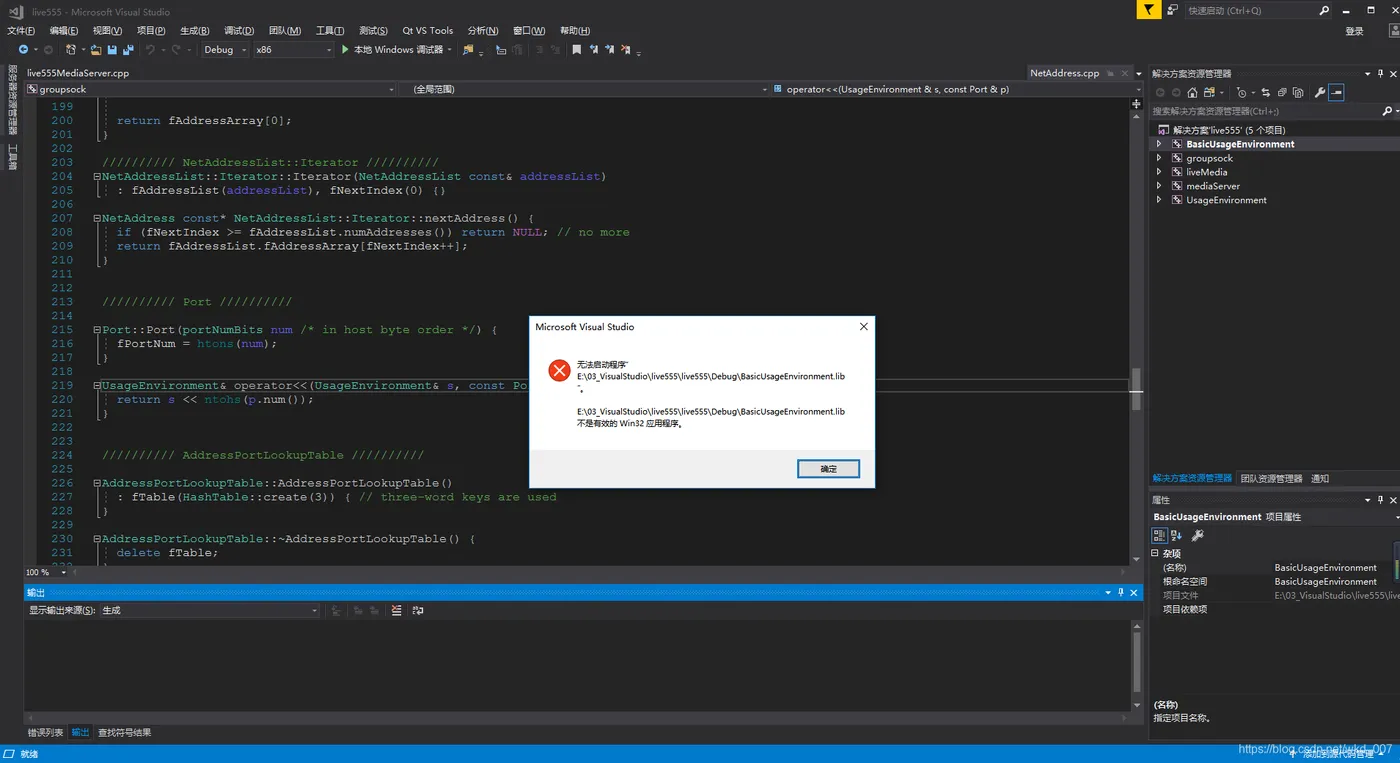Click the 本地 Windows 调试器 button

pos(396,50)
